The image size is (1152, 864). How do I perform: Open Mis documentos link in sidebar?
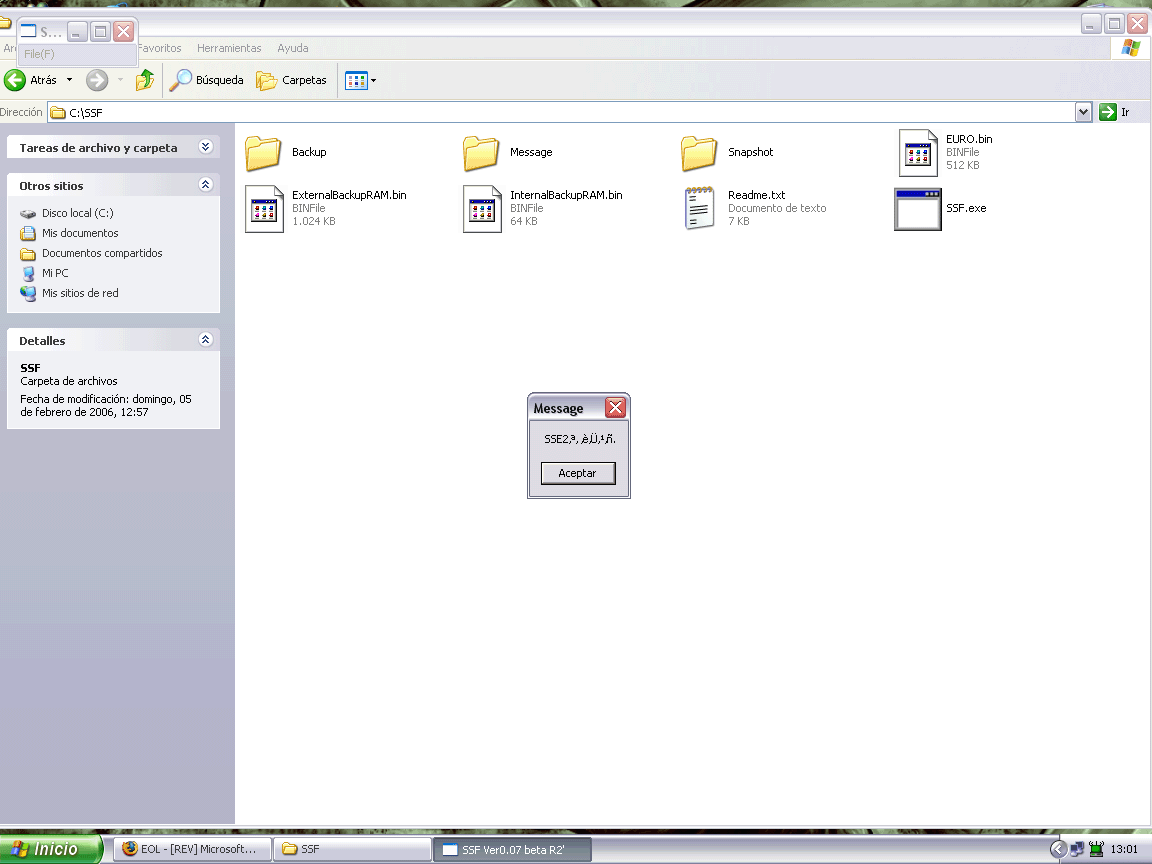[80, 233]
